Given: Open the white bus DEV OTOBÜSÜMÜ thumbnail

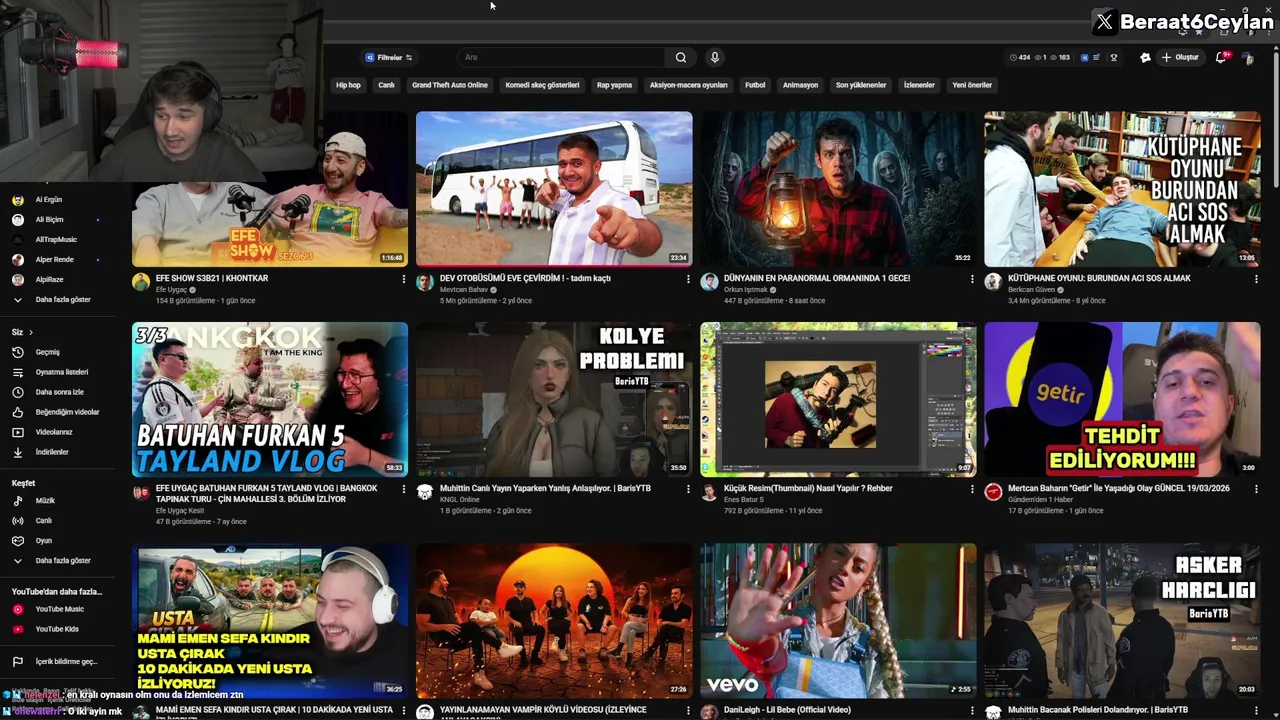Looking at the screenshot, I should click(554, 189).
